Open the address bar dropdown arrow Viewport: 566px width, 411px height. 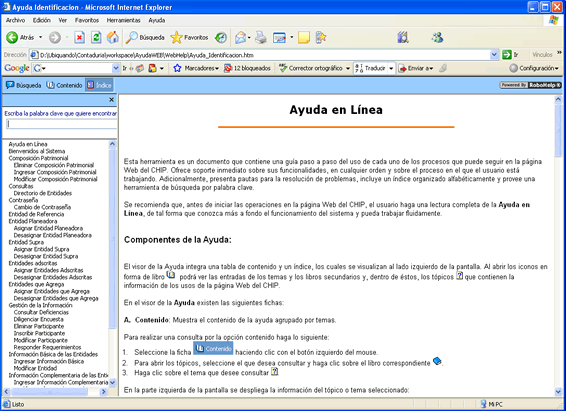[494, 55]
